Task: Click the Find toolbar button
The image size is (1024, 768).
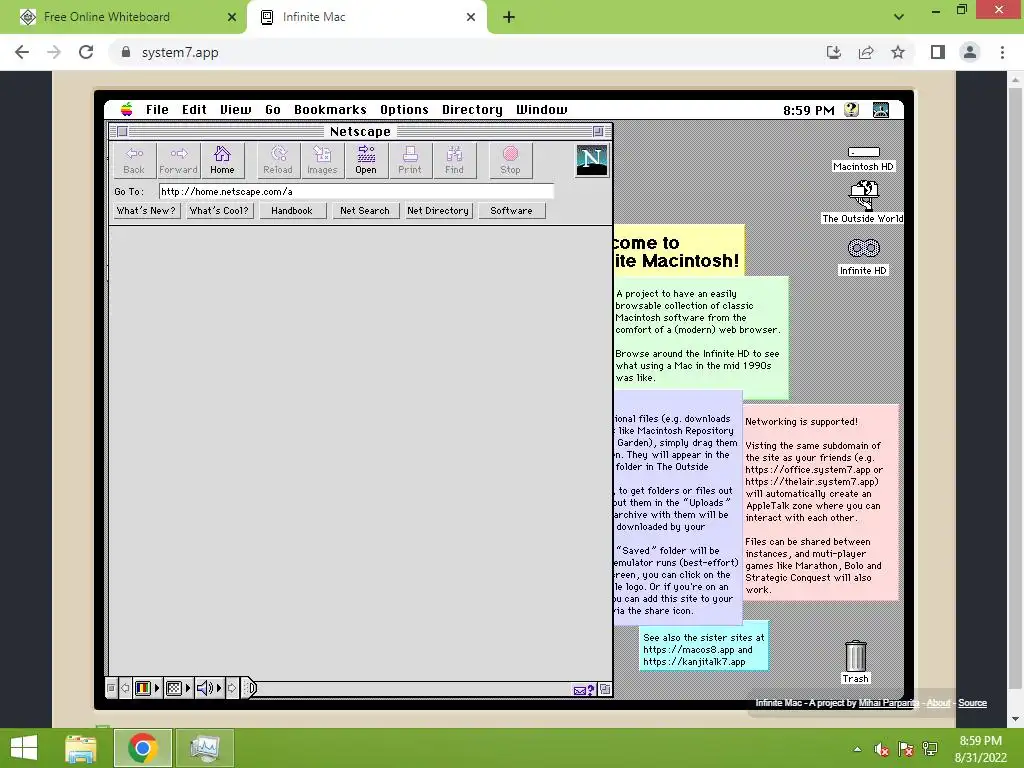Action: click(454, 161)
